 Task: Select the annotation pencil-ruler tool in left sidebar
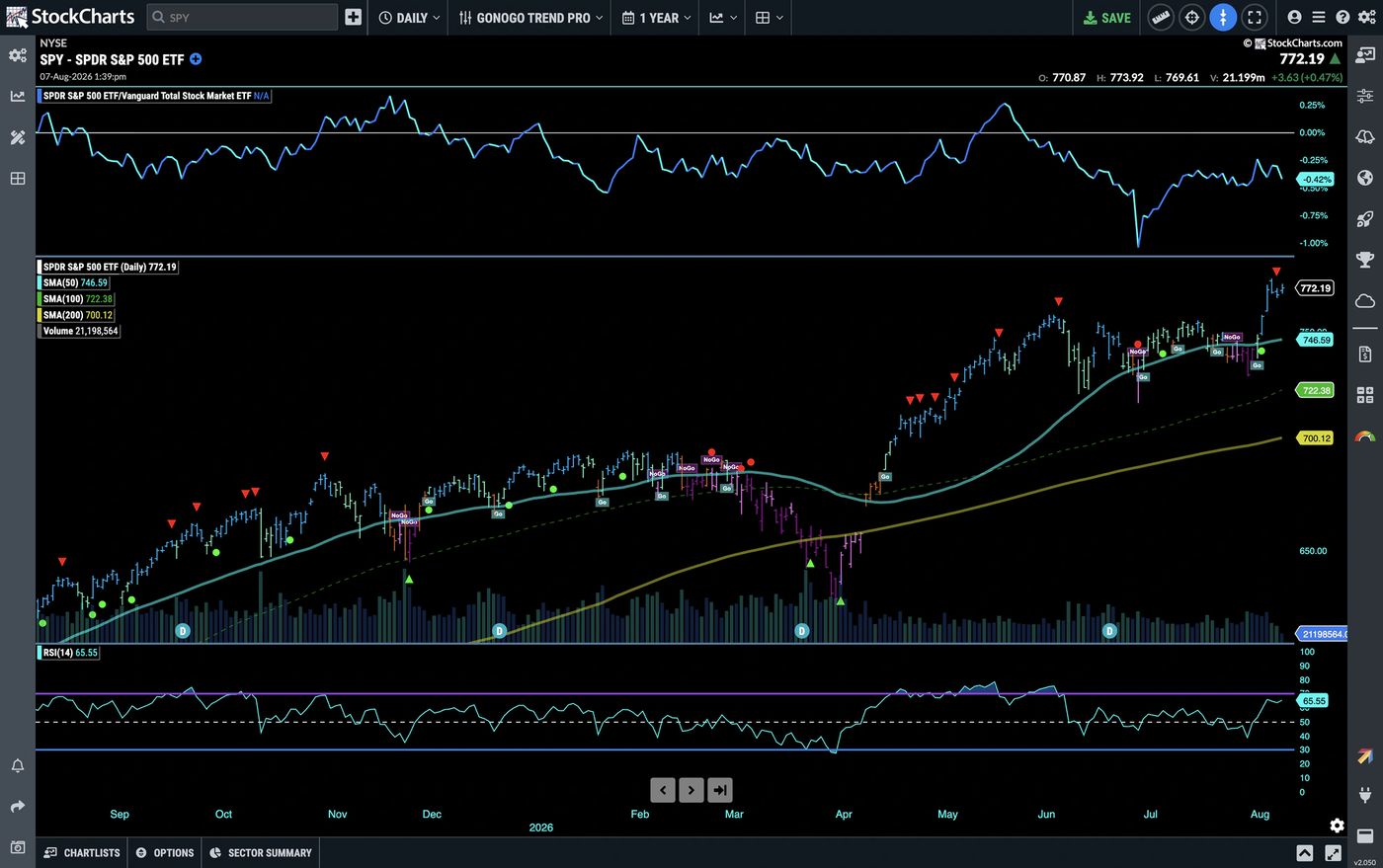point(18,137)
